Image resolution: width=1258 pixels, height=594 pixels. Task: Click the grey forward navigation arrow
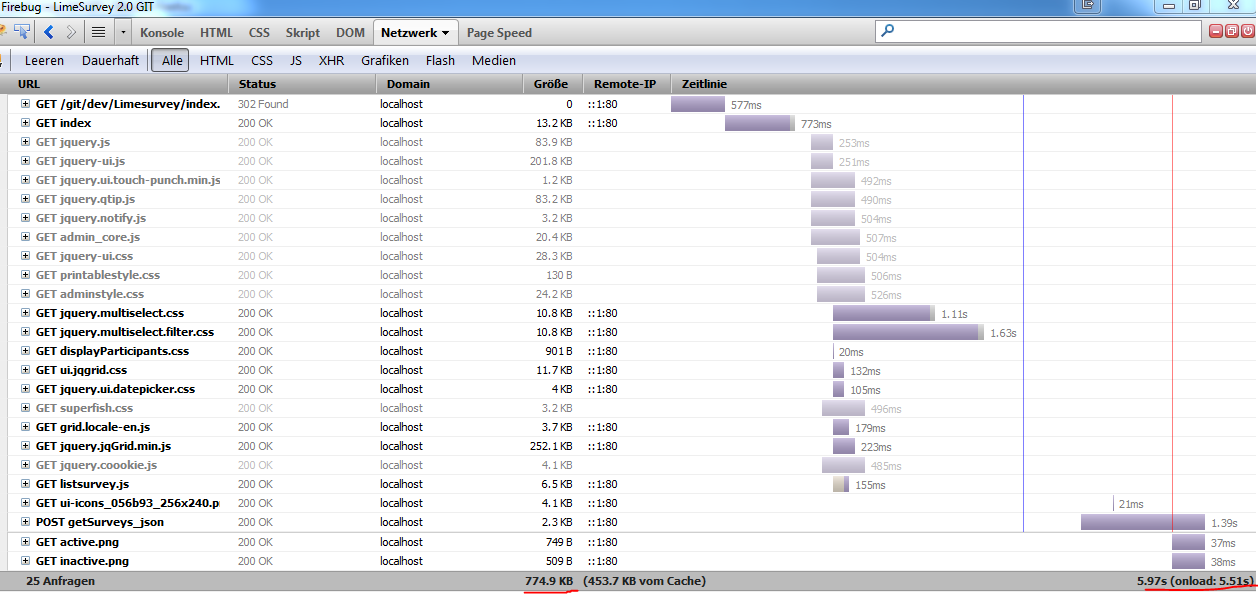(x=70, y=32)
